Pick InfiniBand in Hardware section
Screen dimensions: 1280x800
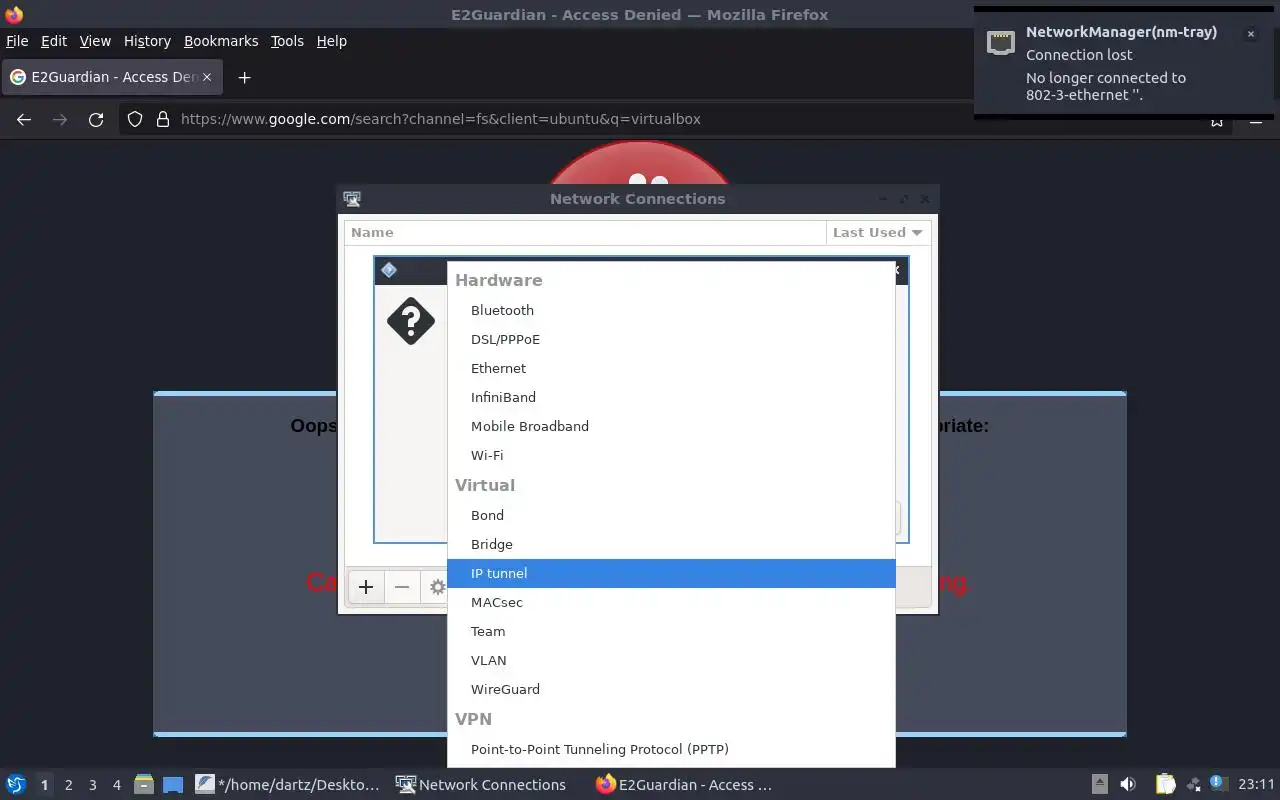pyautogui.click(x=671, y=397)
